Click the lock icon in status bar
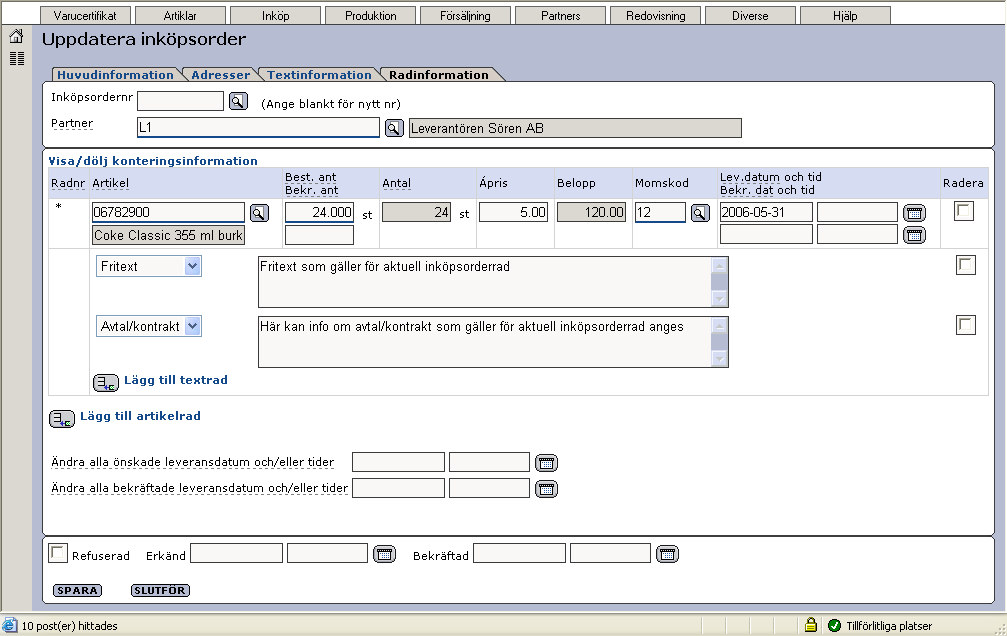The width and height of the screenshot is (1007, 636). (x=811, y=624)
